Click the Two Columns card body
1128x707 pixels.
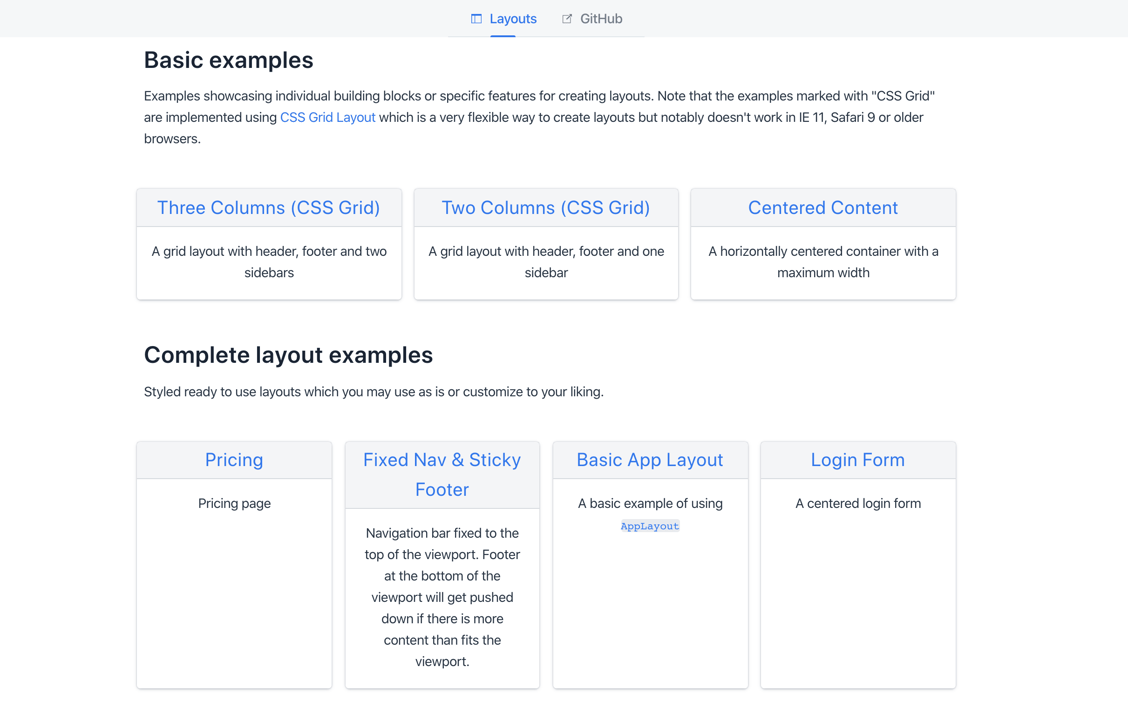(x=546, y=262)
